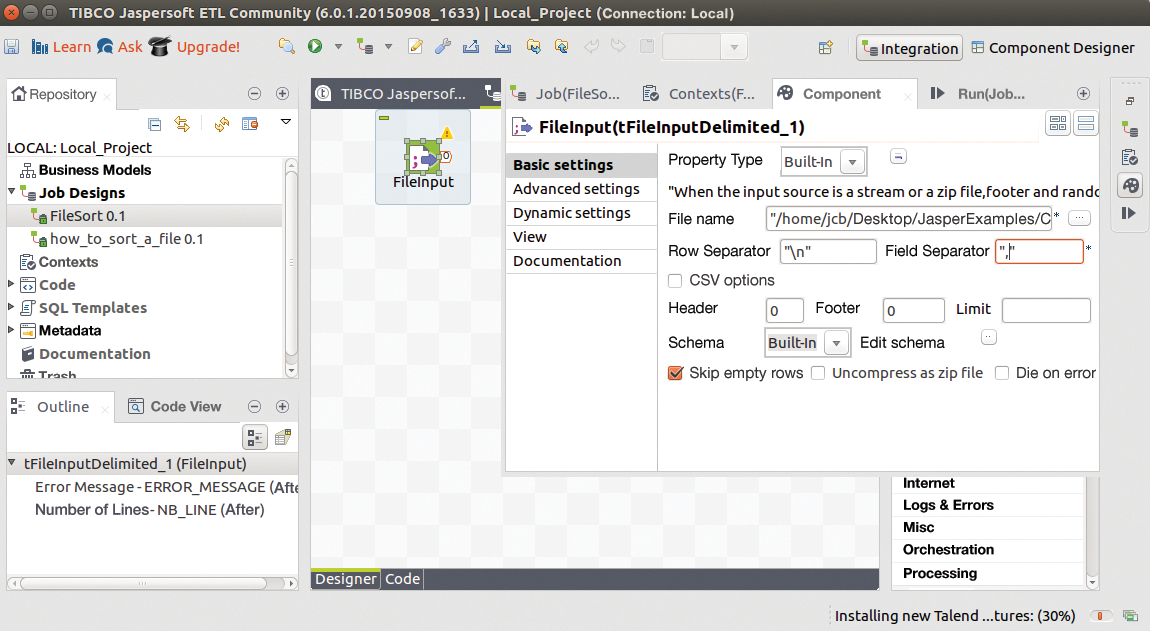1150x631 pixels.
Task: Save the job with the floppy disk icon
Action: click(x=12, y=47)
